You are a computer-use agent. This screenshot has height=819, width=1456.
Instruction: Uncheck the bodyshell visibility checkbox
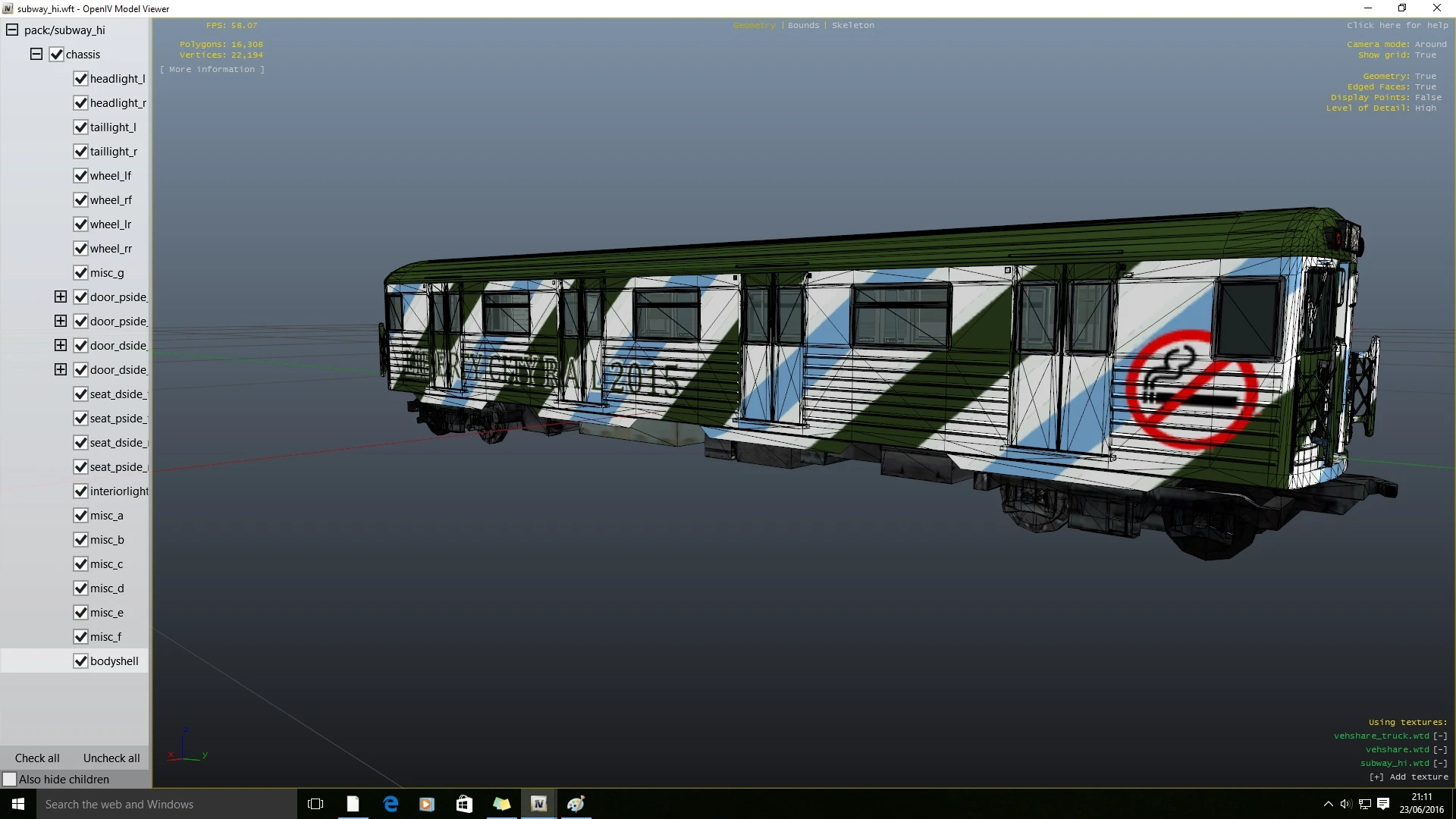pos(80,661)
